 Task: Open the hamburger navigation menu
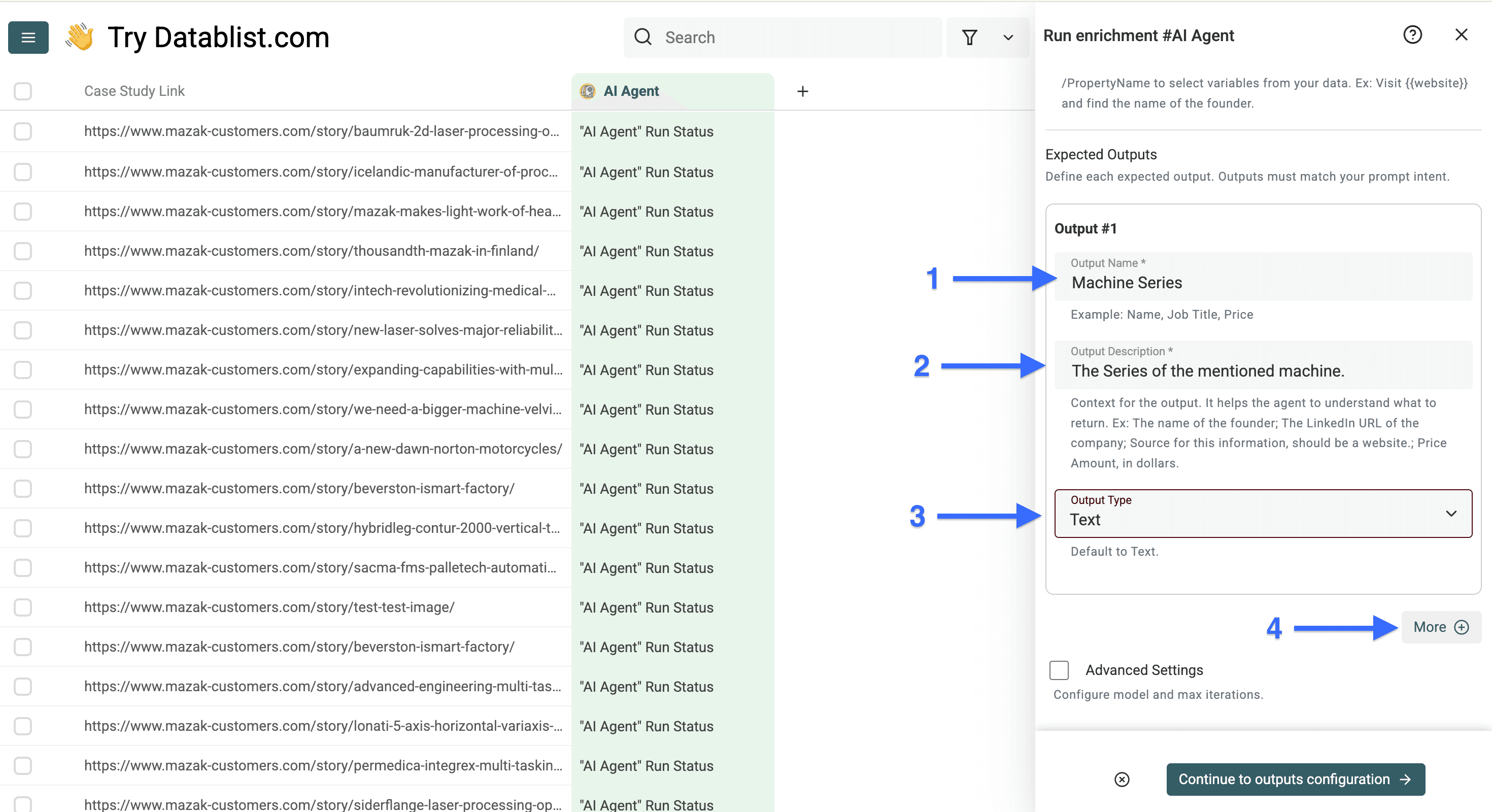click(28, 37)
